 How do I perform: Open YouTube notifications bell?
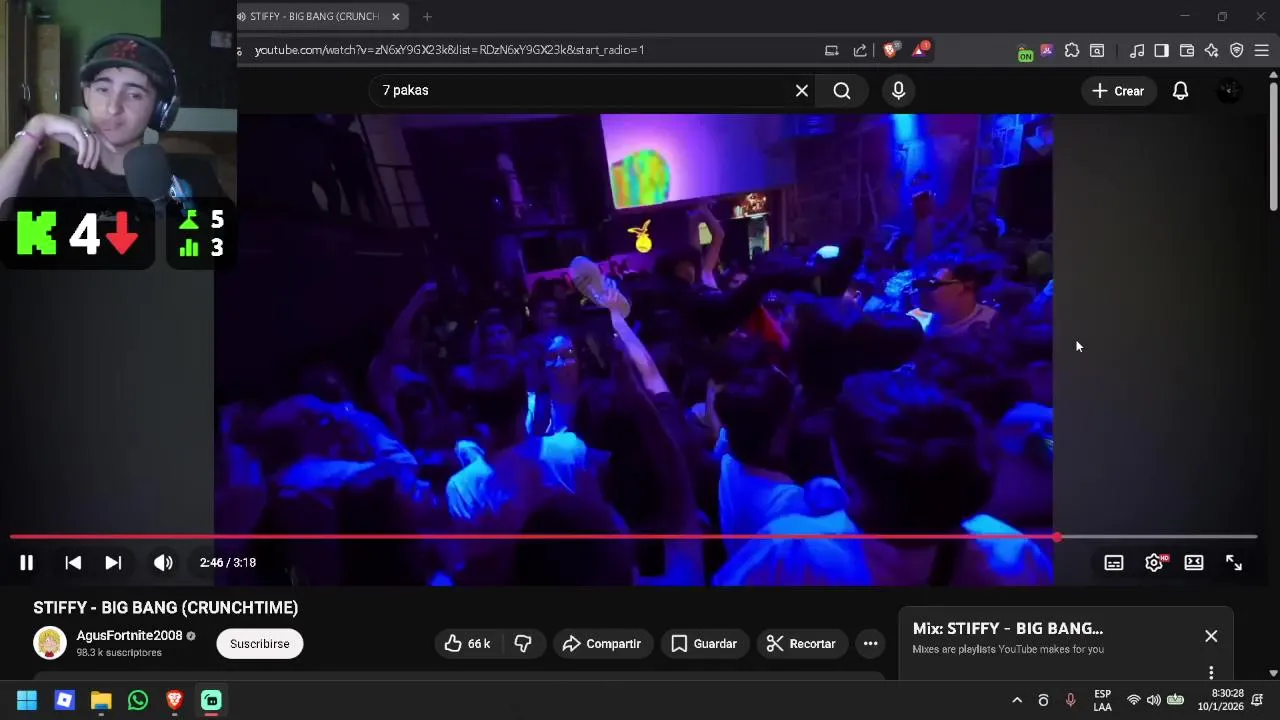pos(1180,91)
